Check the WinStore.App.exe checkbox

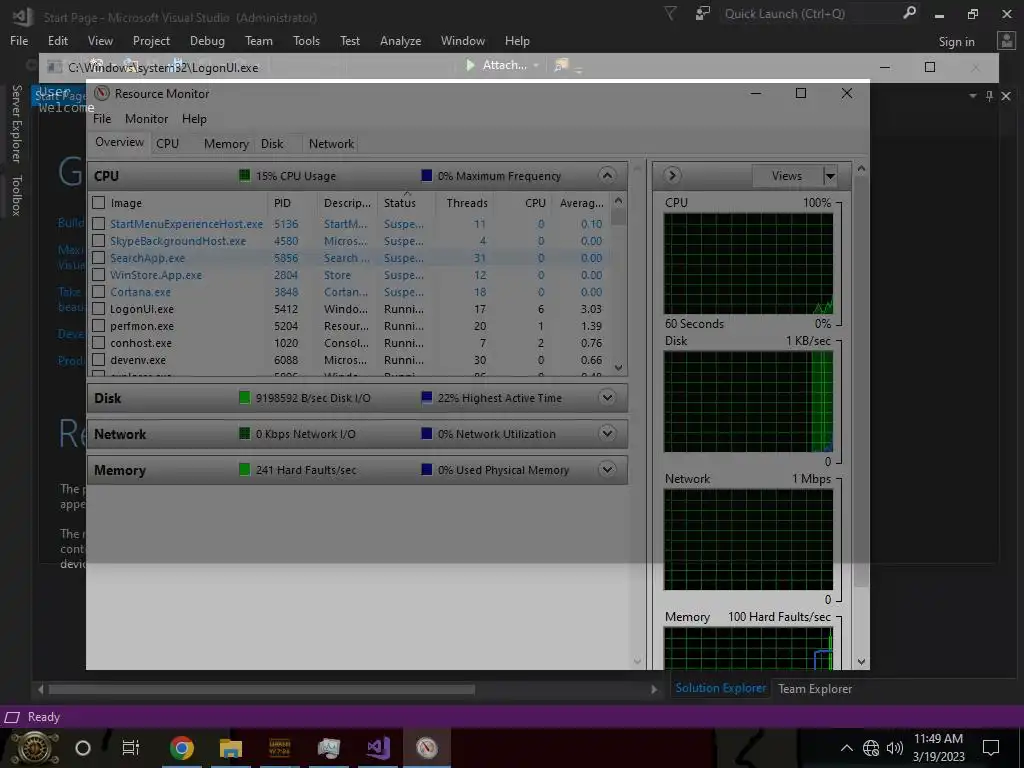(x=99, y=275)
